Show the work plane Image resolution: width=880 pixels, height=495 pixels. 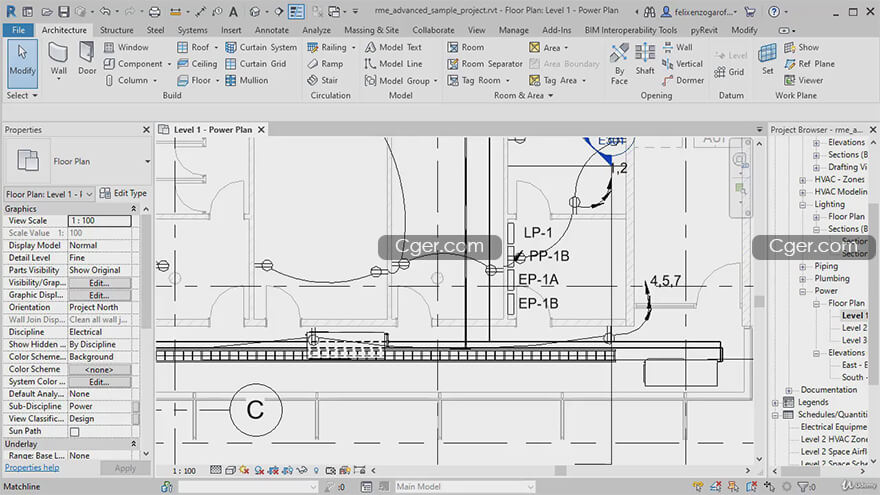coord(801,47)
